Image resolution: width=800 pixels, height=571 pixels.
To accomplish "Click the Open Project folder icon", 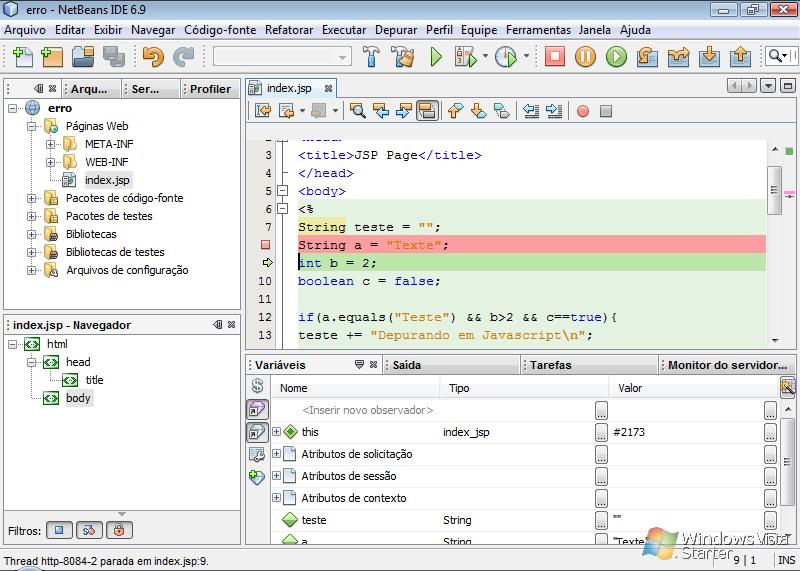I will coord(83,56).
